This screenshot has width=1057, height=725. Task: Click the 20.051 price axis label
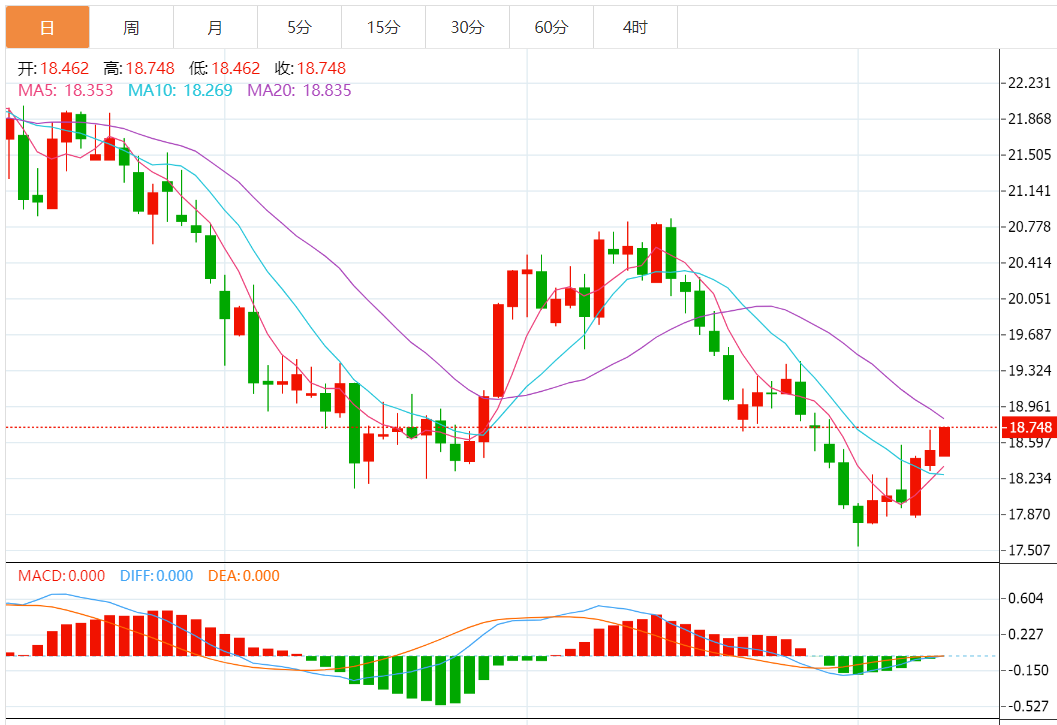(x=1029, y=299)
